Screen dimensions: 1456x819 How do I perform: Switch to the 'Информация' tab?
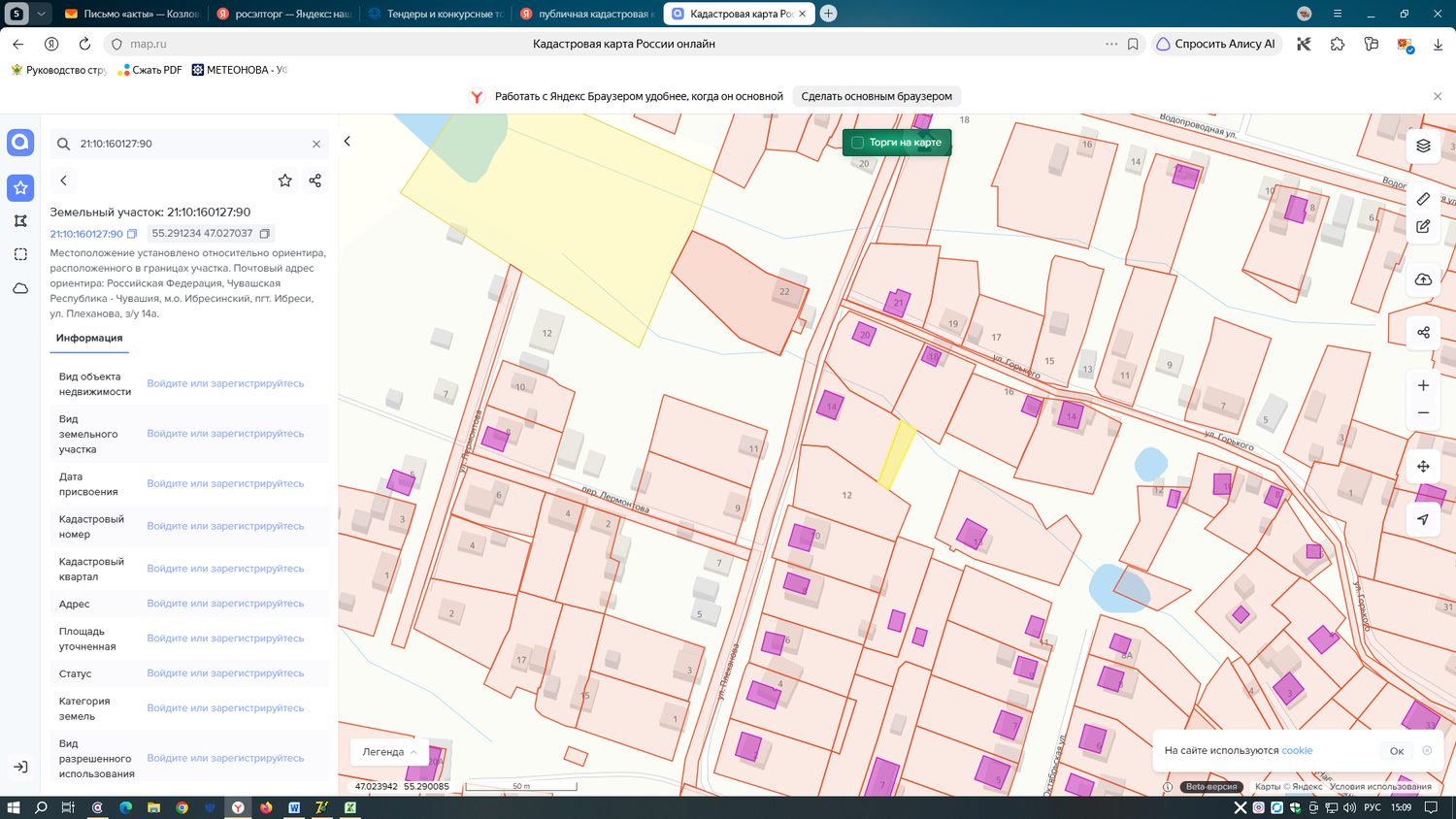[x=89, y=339]
